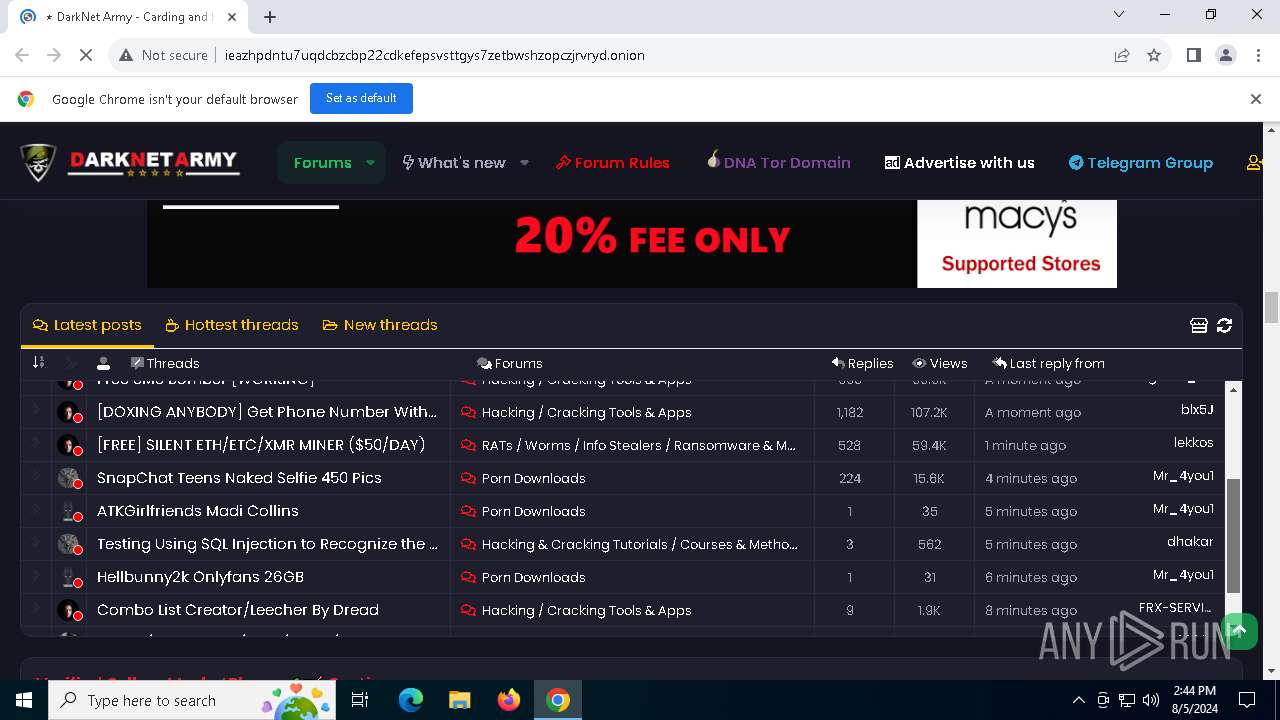Expand the SILENT ETH MINER row chevron
Image resolution: width=1280 pixels, height=720 pixels.
[x=36, y=443]
